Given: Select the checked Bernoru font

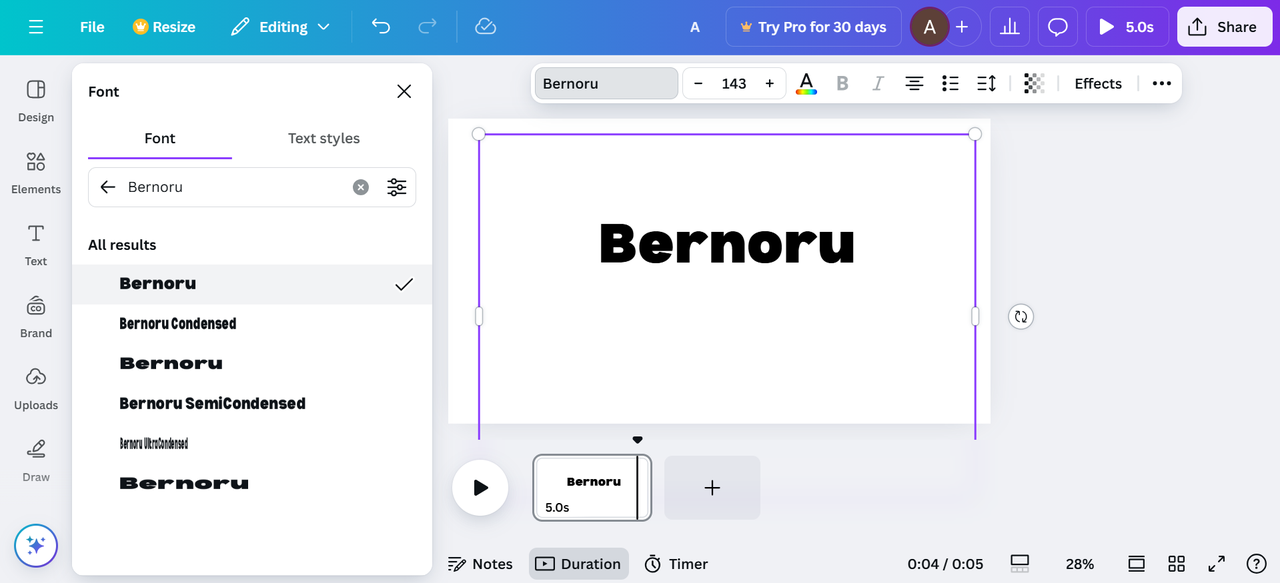Looking at the screenshot, I should pyautogui.click(x=252, y=284).
